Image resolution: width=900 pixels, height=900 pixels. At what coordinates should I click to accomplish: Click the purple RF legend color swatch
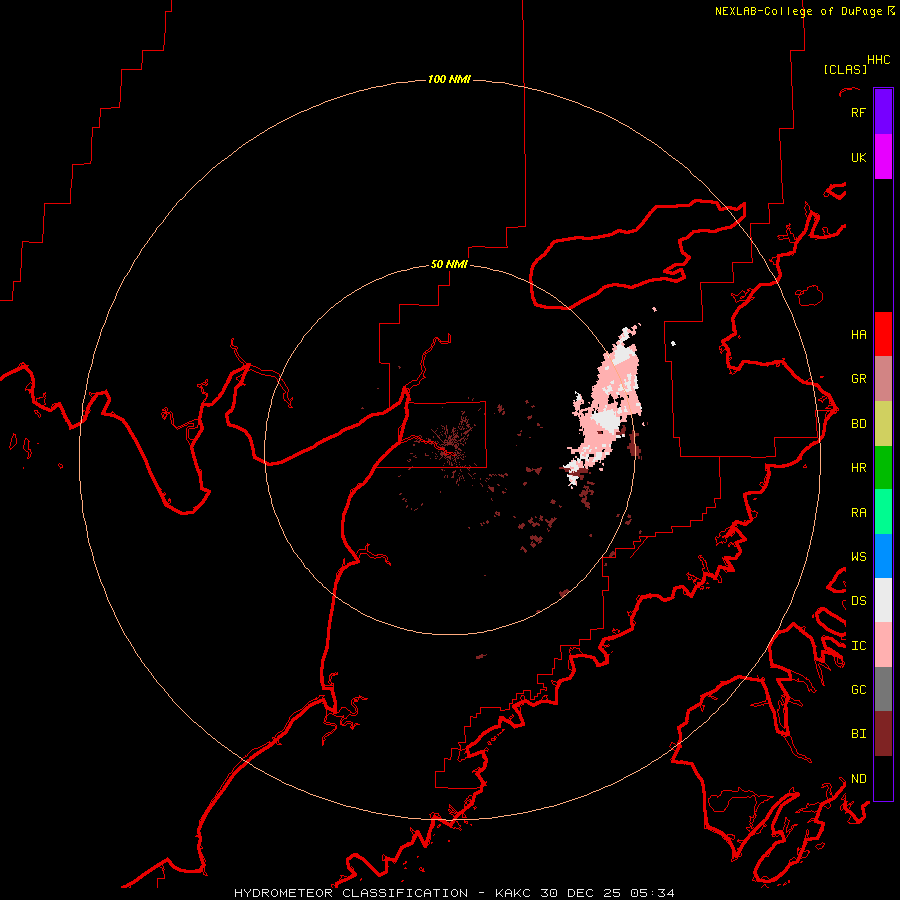(883, 112)
